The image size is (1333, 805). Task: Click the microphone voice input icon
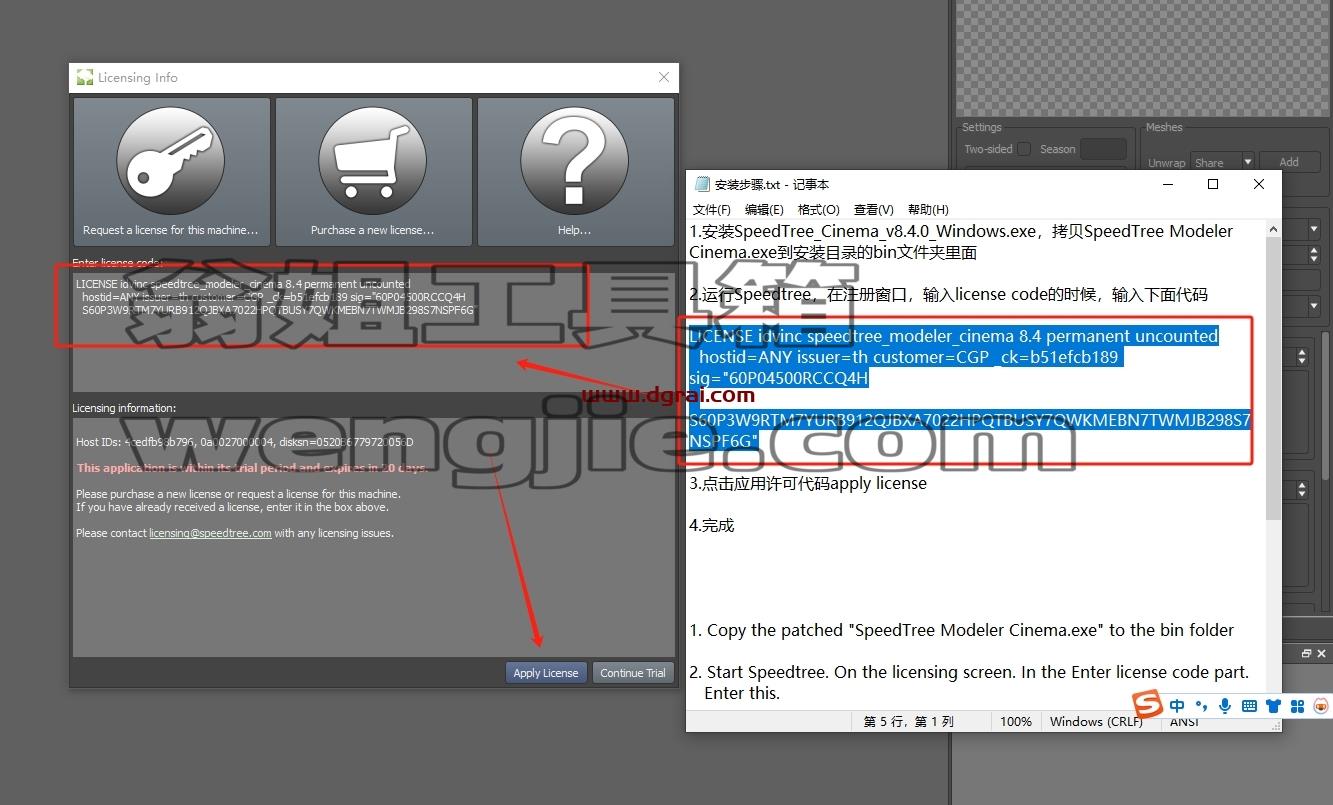point(1226,706)
